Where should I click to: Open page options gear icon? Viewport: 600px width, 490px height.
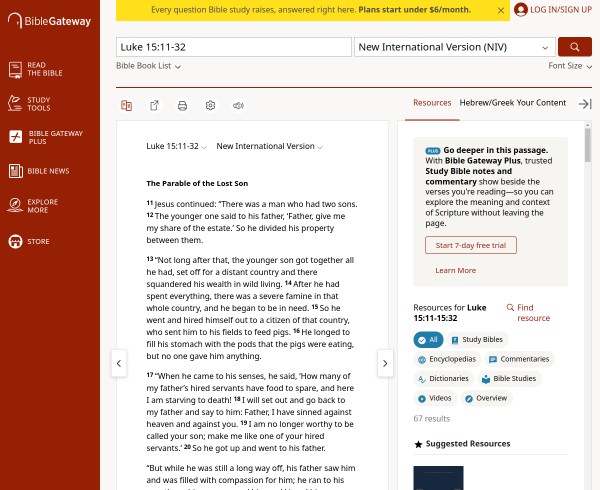pyautogui.click(x=210, y=105)
